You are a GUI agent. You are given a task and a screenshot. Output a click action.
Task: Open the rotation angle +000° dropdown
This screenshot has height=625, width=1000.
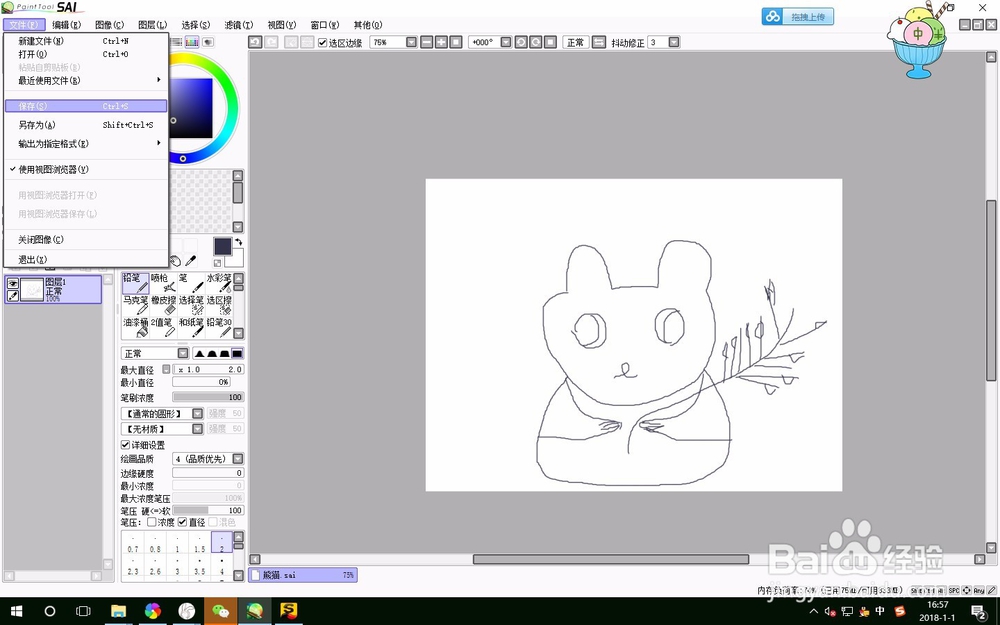506,42
